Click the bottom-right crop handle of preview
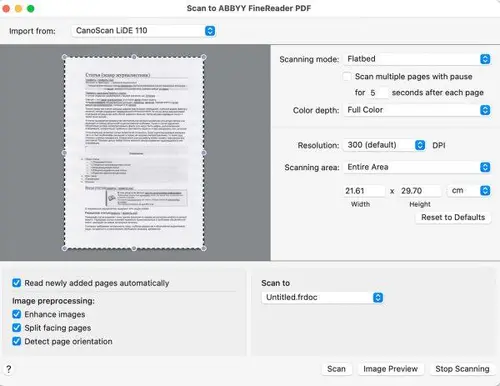500x386 pixels. click(204, 248)
